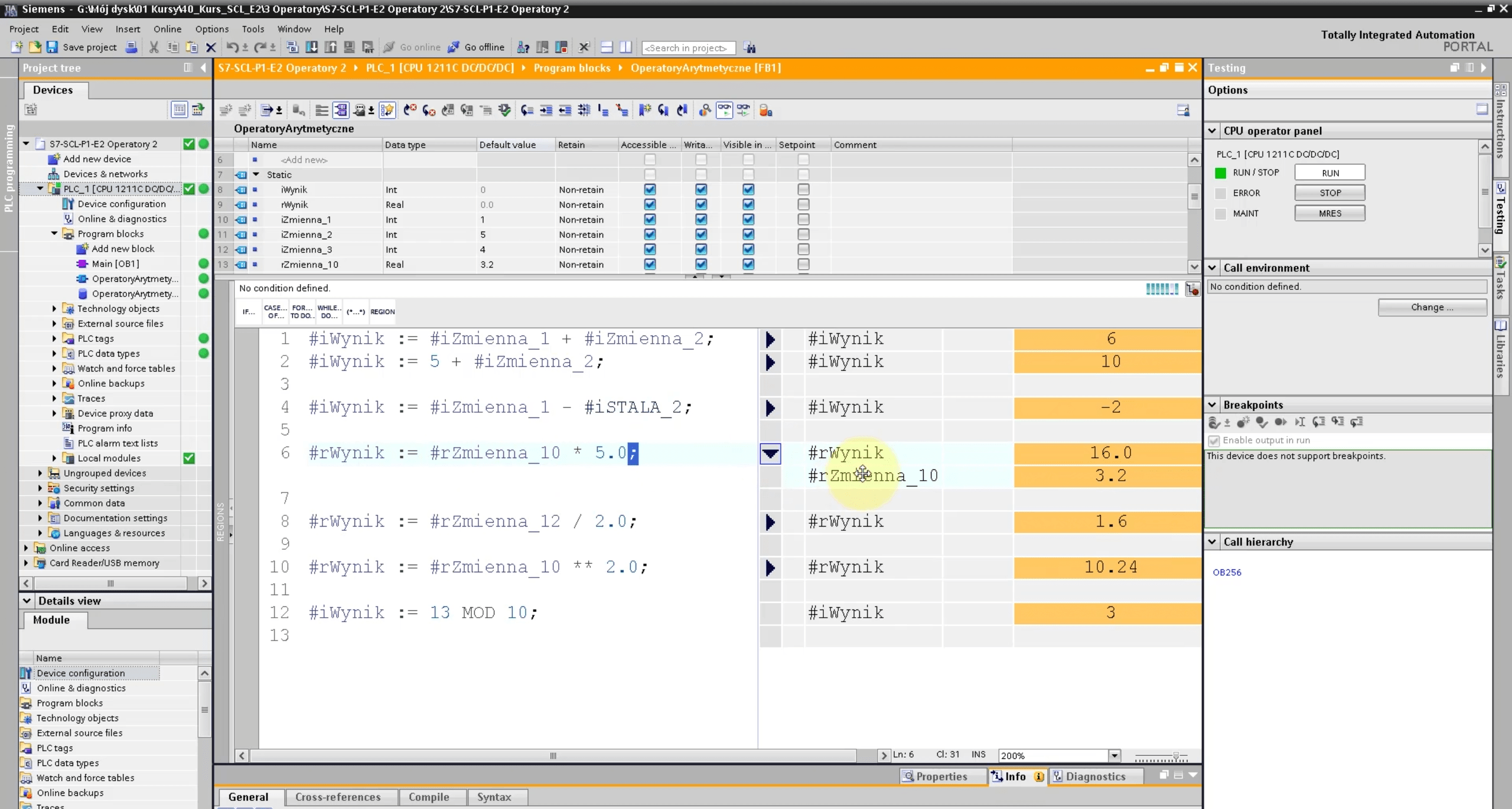Screen dimensions: 1512x809
Task: Open the zoom level 200% dropdown
Action: click(1114, 755)
